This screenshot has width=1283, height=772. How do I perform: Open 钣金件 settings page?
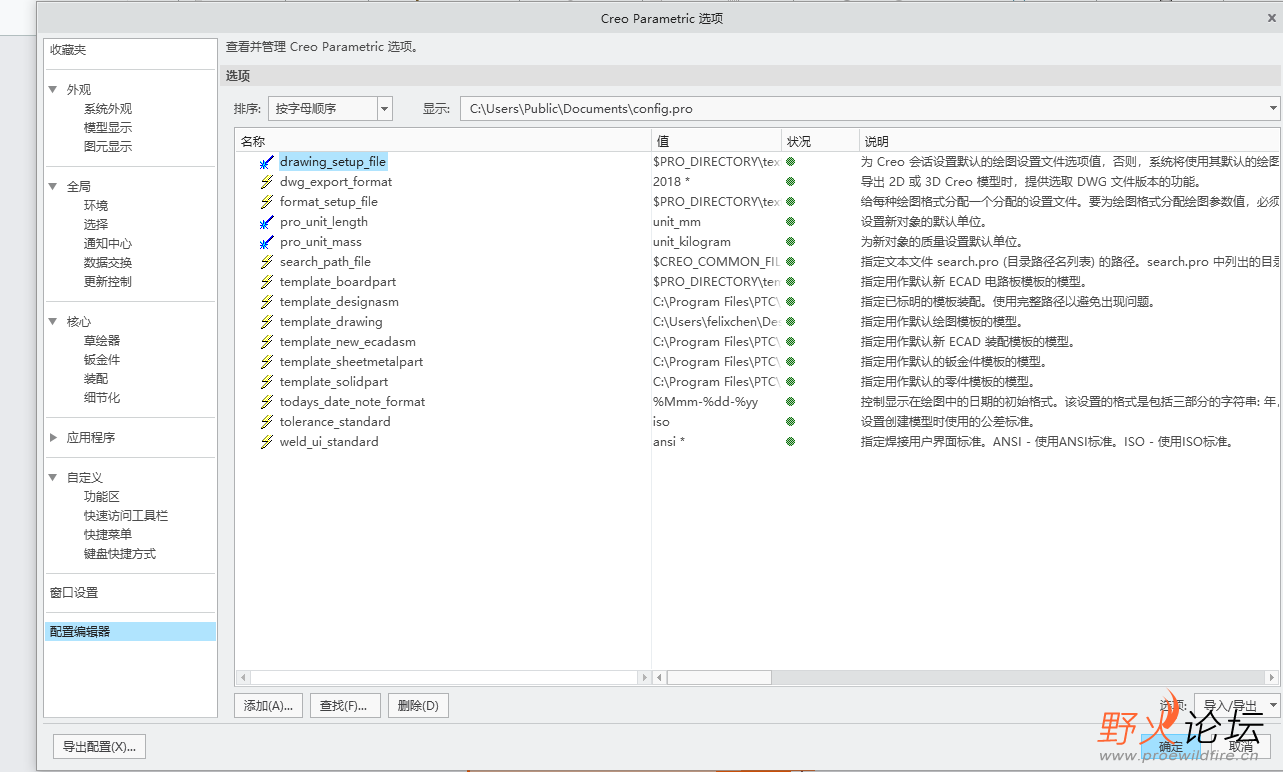102,360
